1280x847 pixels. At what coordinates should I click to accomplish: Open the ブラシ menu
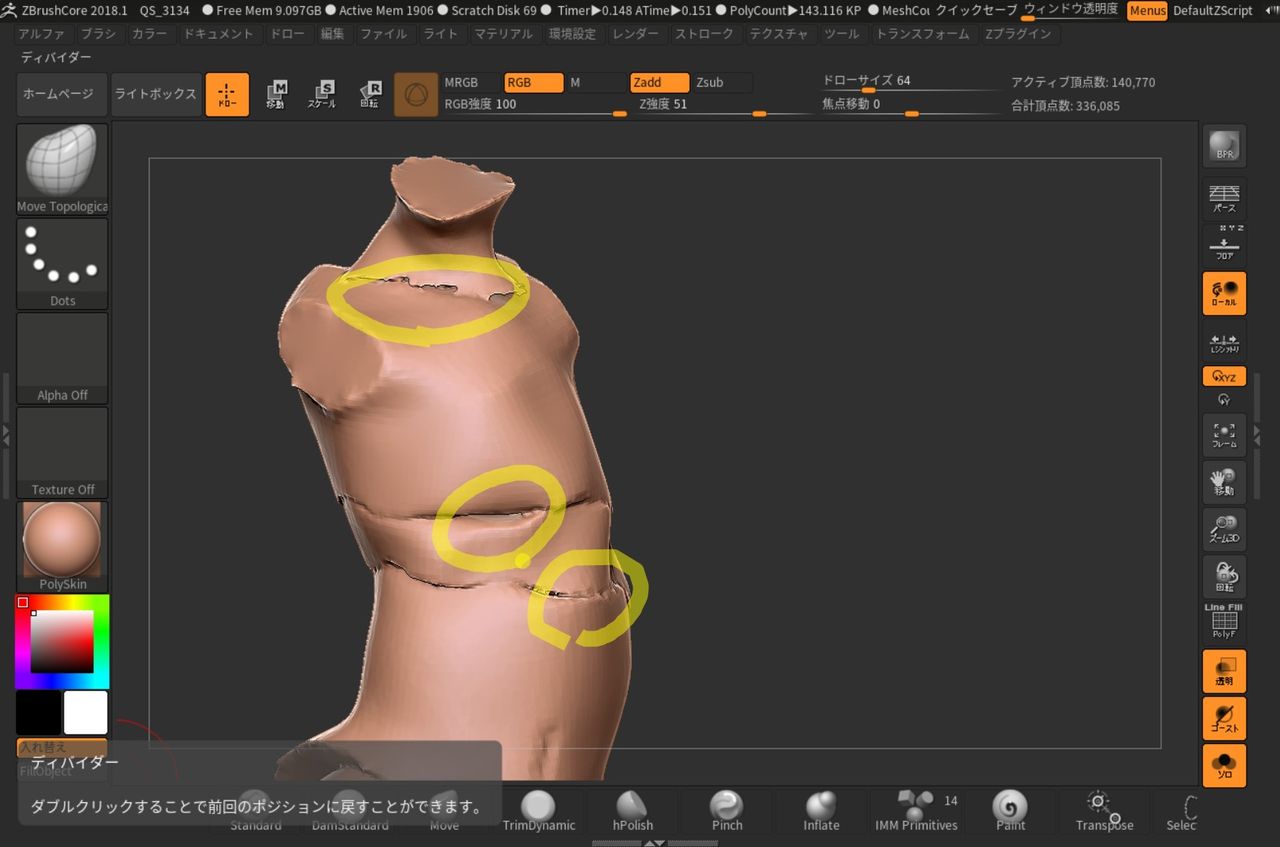tap(98, 33)
